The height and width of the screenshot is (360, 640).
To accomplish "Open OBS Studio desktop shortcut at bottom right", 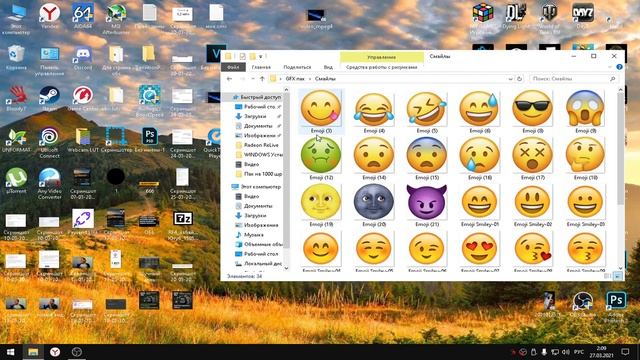I will click(x=583, y=305).
